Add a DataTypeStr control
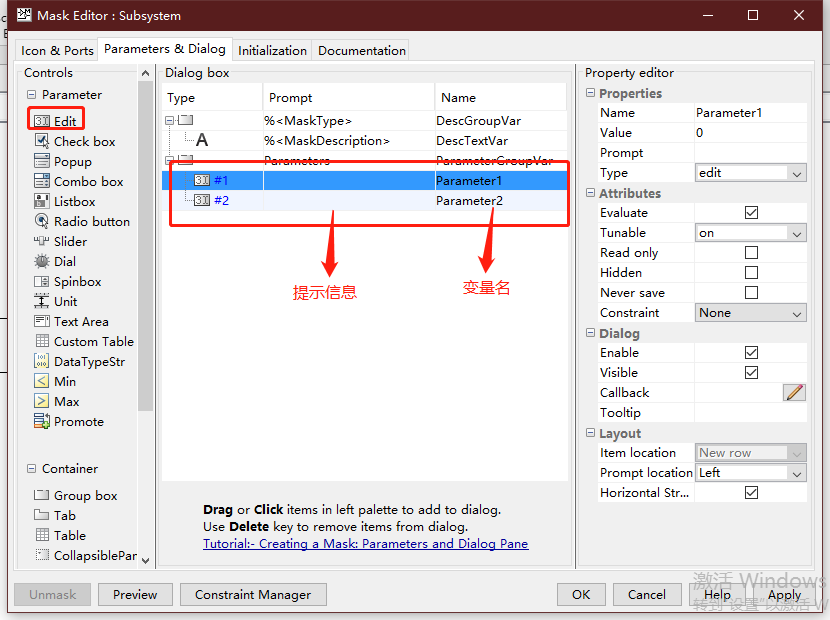Screen dimensions: 830x620 (79, 362)
